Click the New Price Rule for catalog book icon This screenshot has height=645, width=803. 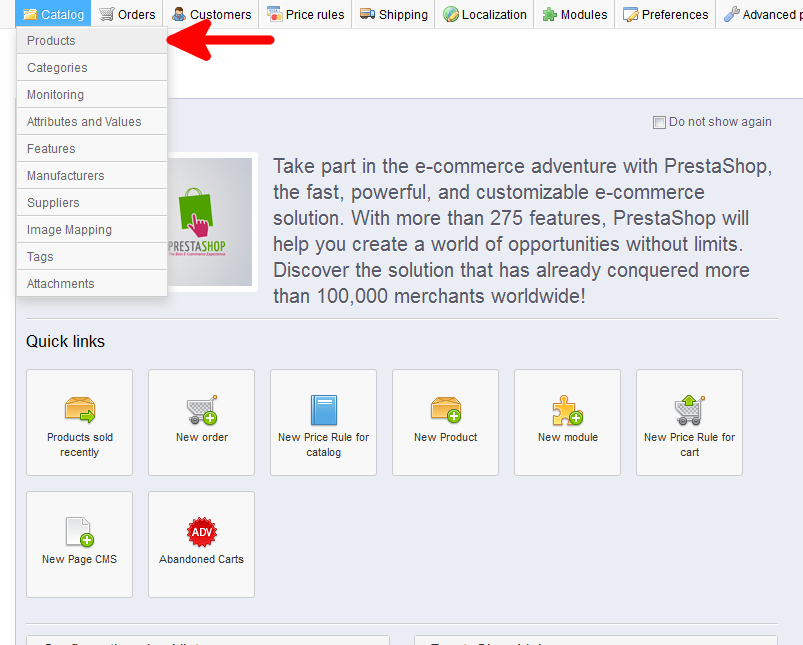(x=324, y=410)
